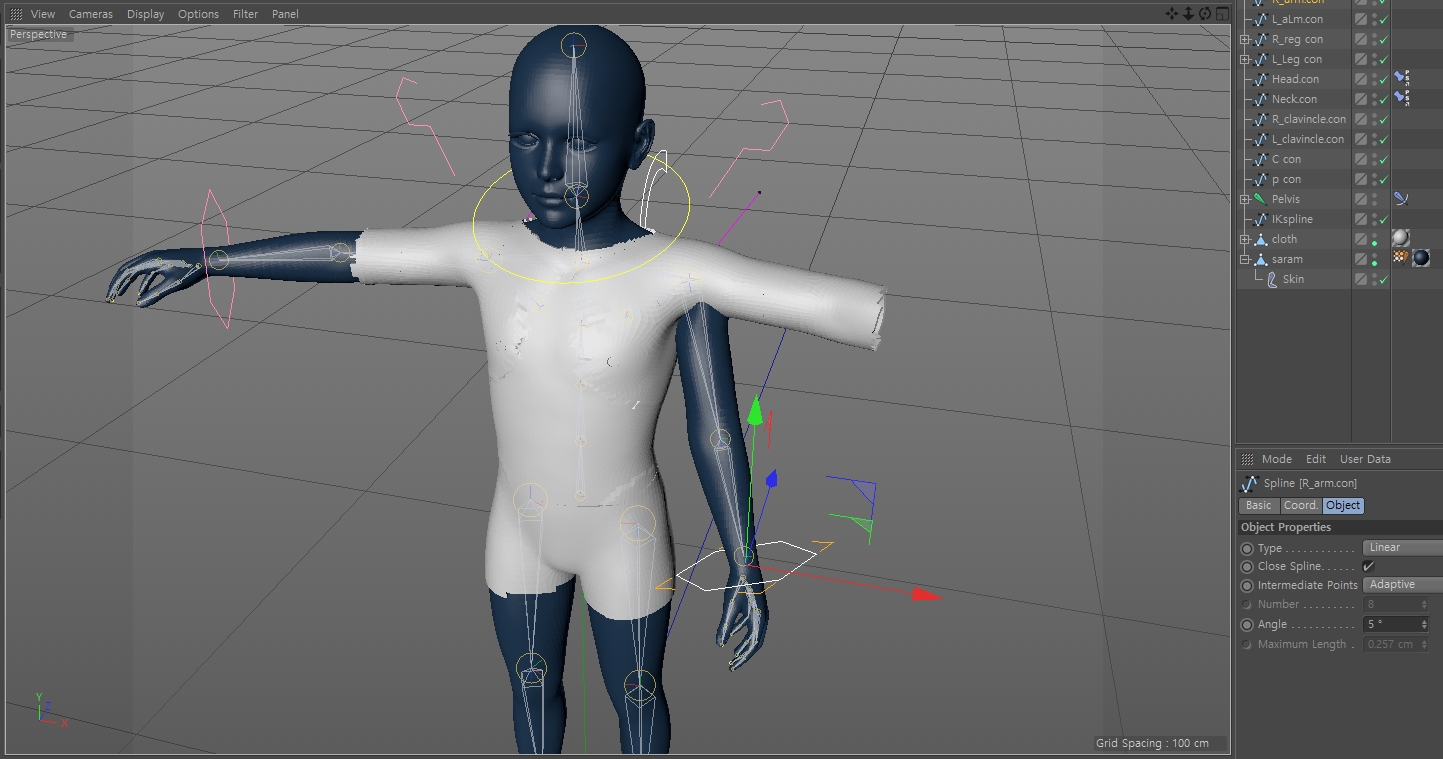Select R_clavincle.con in object list
This screenshot has width=1443, height=759.
1309,119
